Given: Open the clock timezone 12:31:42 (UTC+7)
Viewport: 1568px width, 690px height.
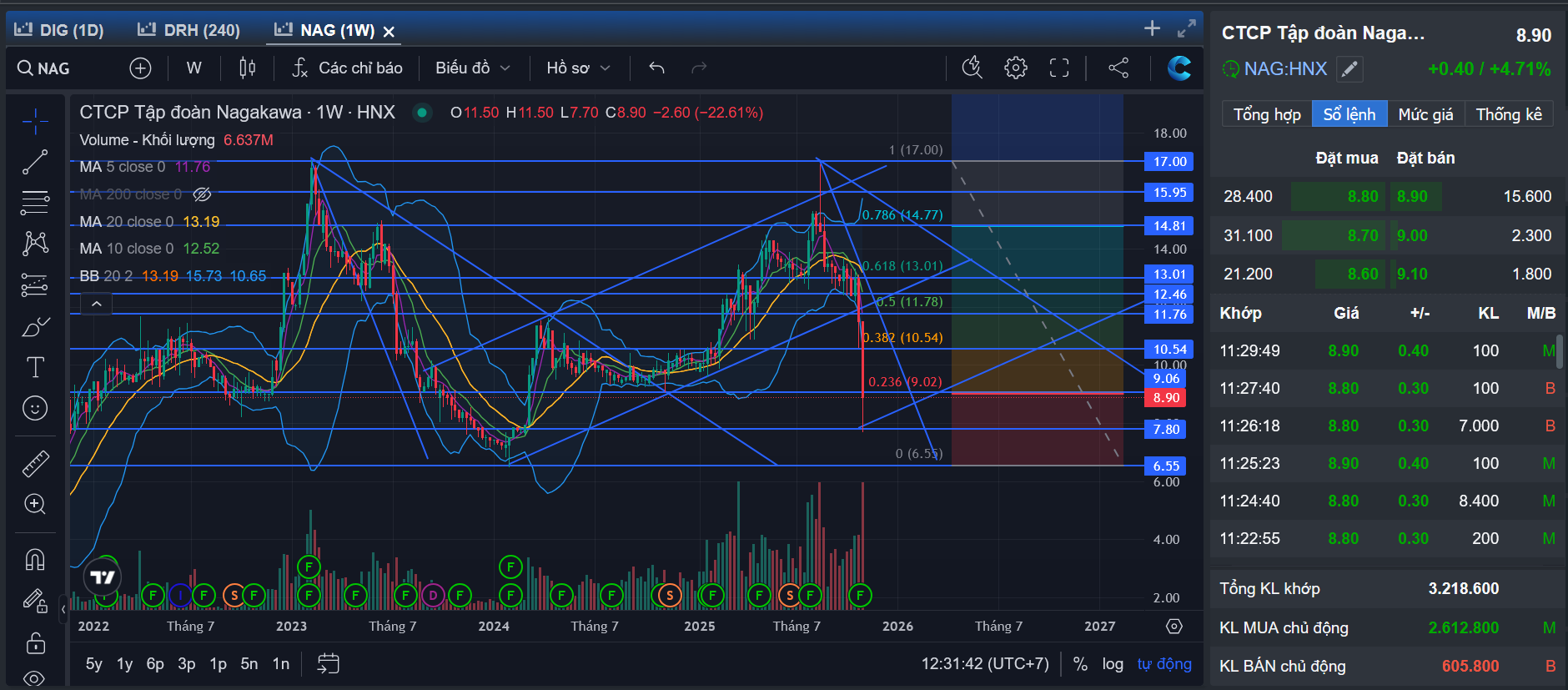Looking at the screenshot, I should pyautogui.click(x=985, y=664).
